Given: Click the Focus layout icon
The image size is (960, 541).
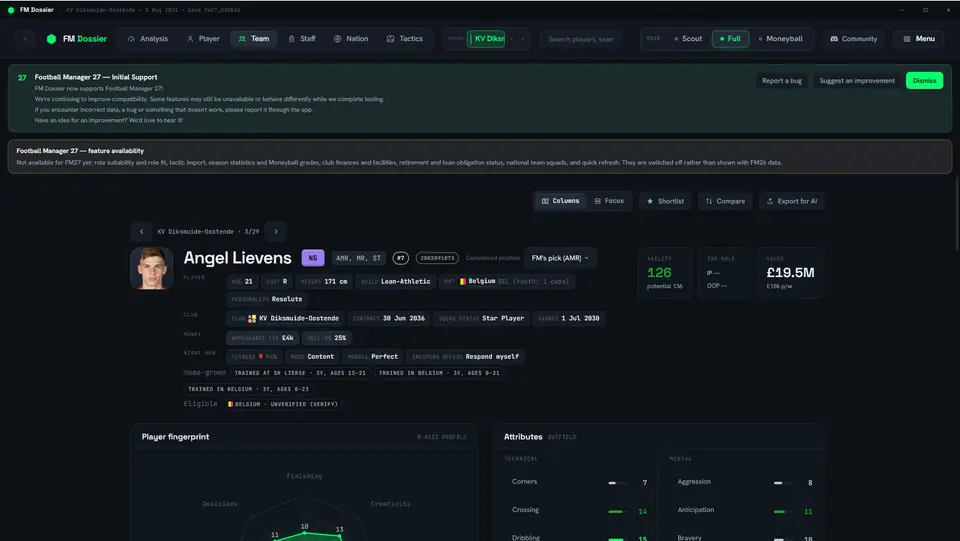Looking at the screenshot, I should click(598, 201).
